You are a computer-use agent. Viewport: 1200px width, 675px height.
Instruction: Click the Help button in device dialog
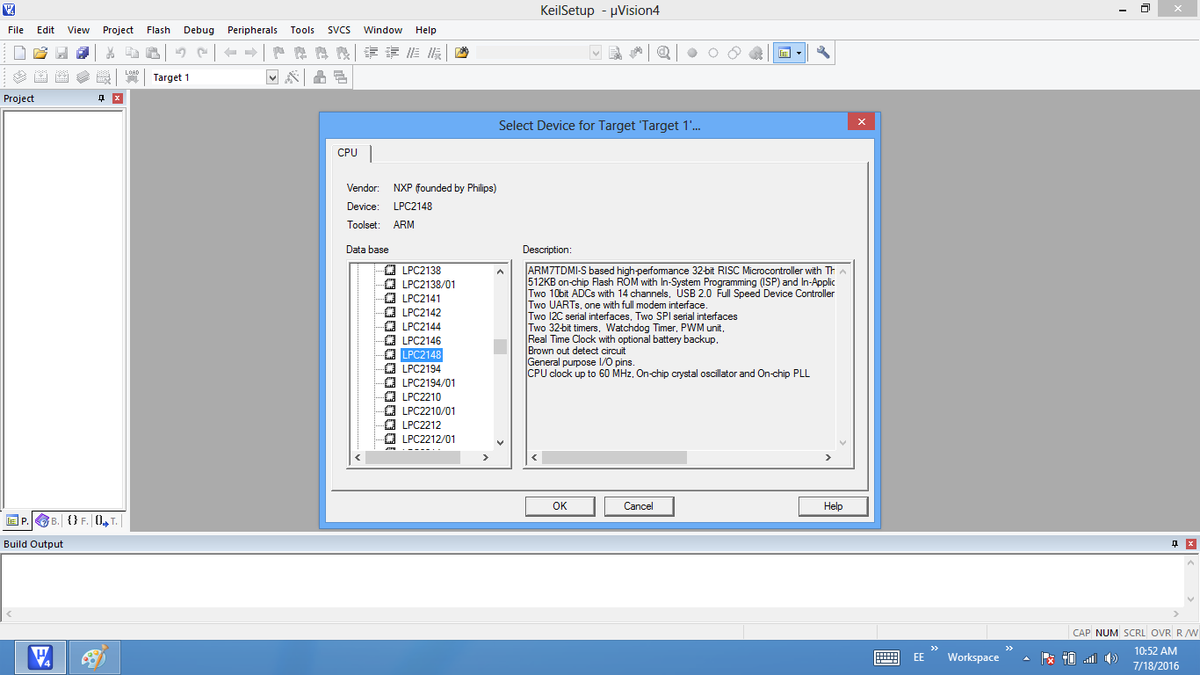coord(833,506)
